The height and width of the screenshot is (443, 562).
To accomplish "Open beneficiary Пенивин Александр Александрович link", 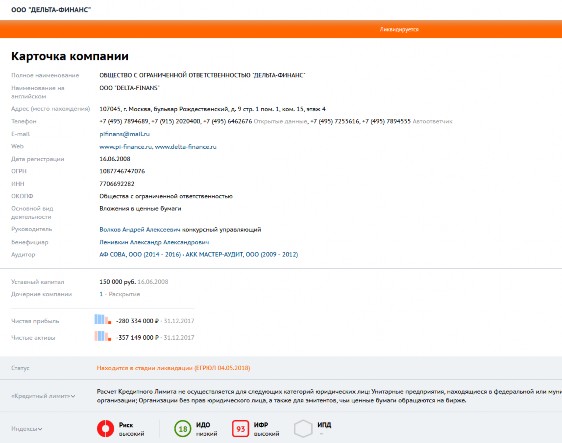I will (154, 242).
